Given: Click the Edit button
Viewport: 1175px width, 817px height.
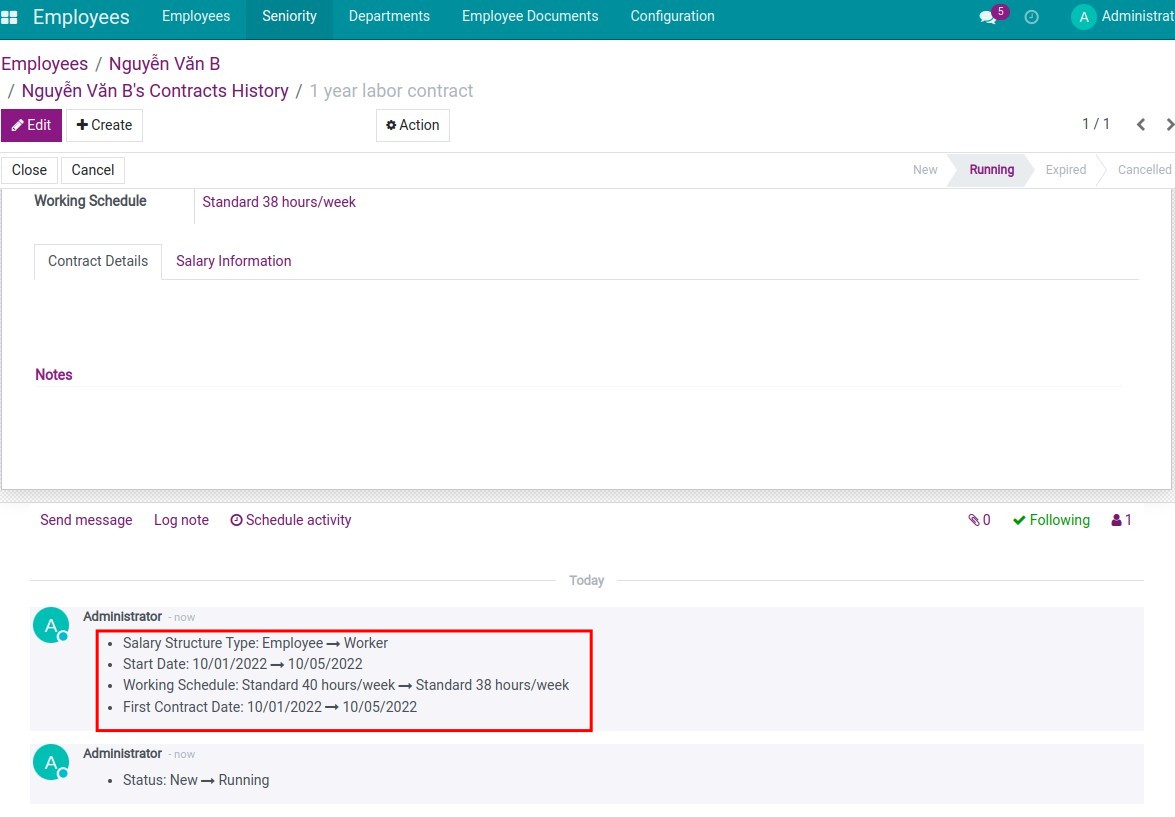Looking at the screenshot, I should 32,125.
